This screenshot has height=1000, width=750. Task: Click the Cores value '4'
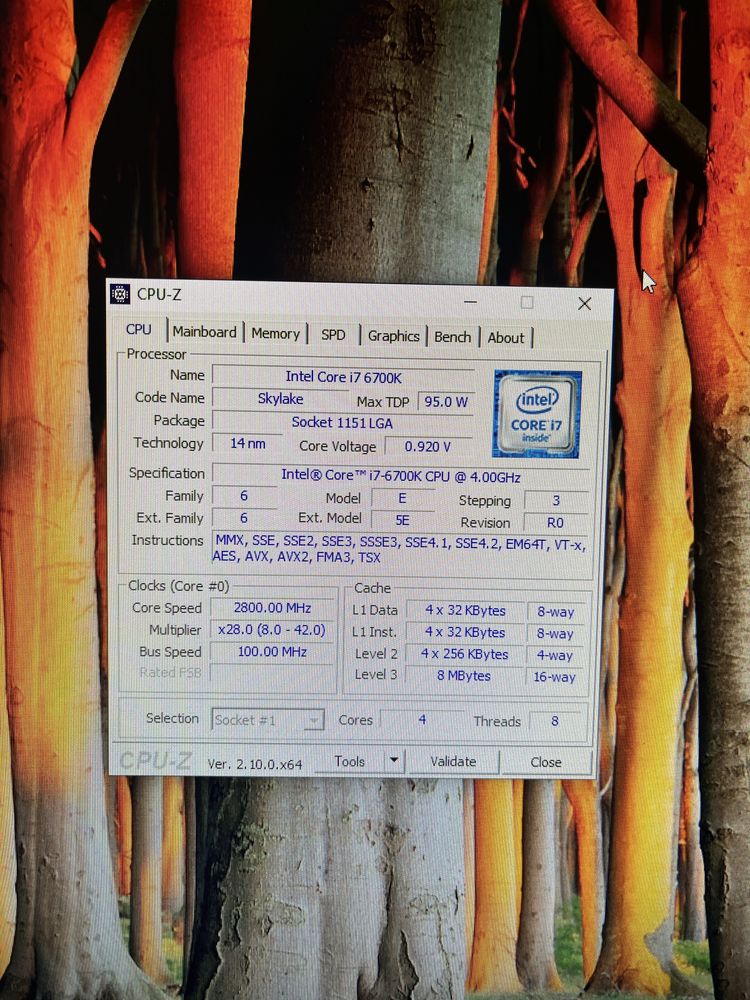[x=422, y=719]
